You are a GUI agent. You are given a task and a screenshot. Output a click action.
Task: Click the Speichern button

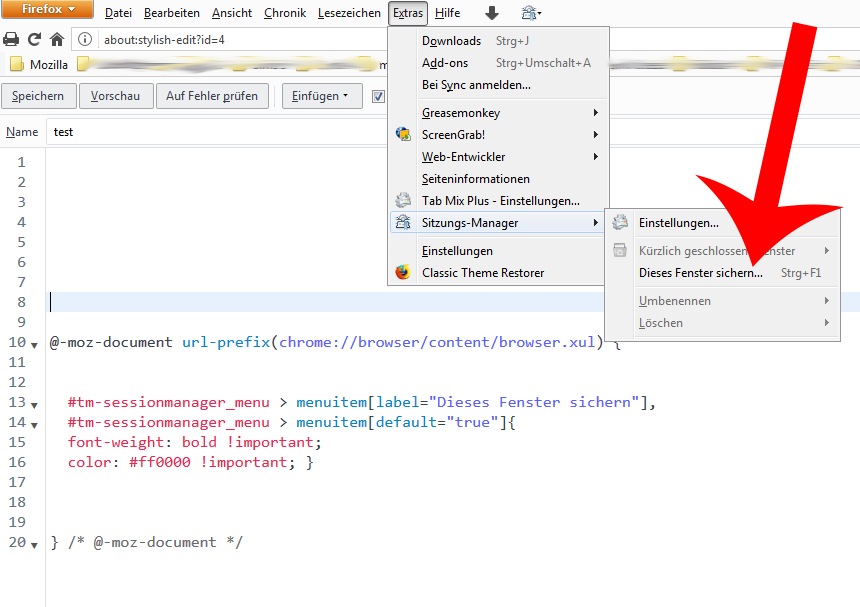point(38,96)
